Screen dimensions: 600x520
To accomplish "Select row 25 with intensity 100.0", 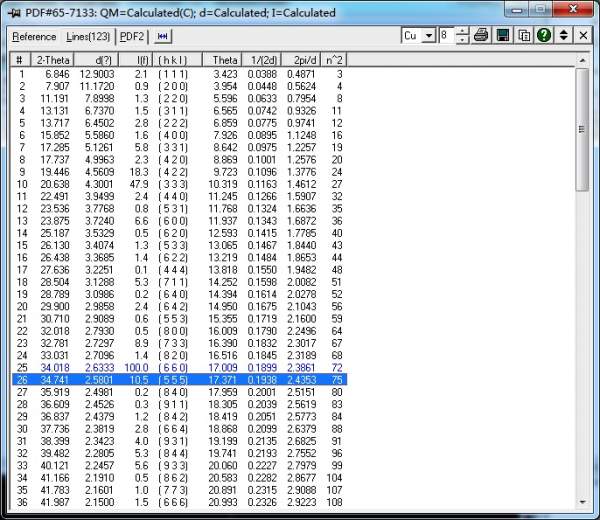I will [178, 368].
